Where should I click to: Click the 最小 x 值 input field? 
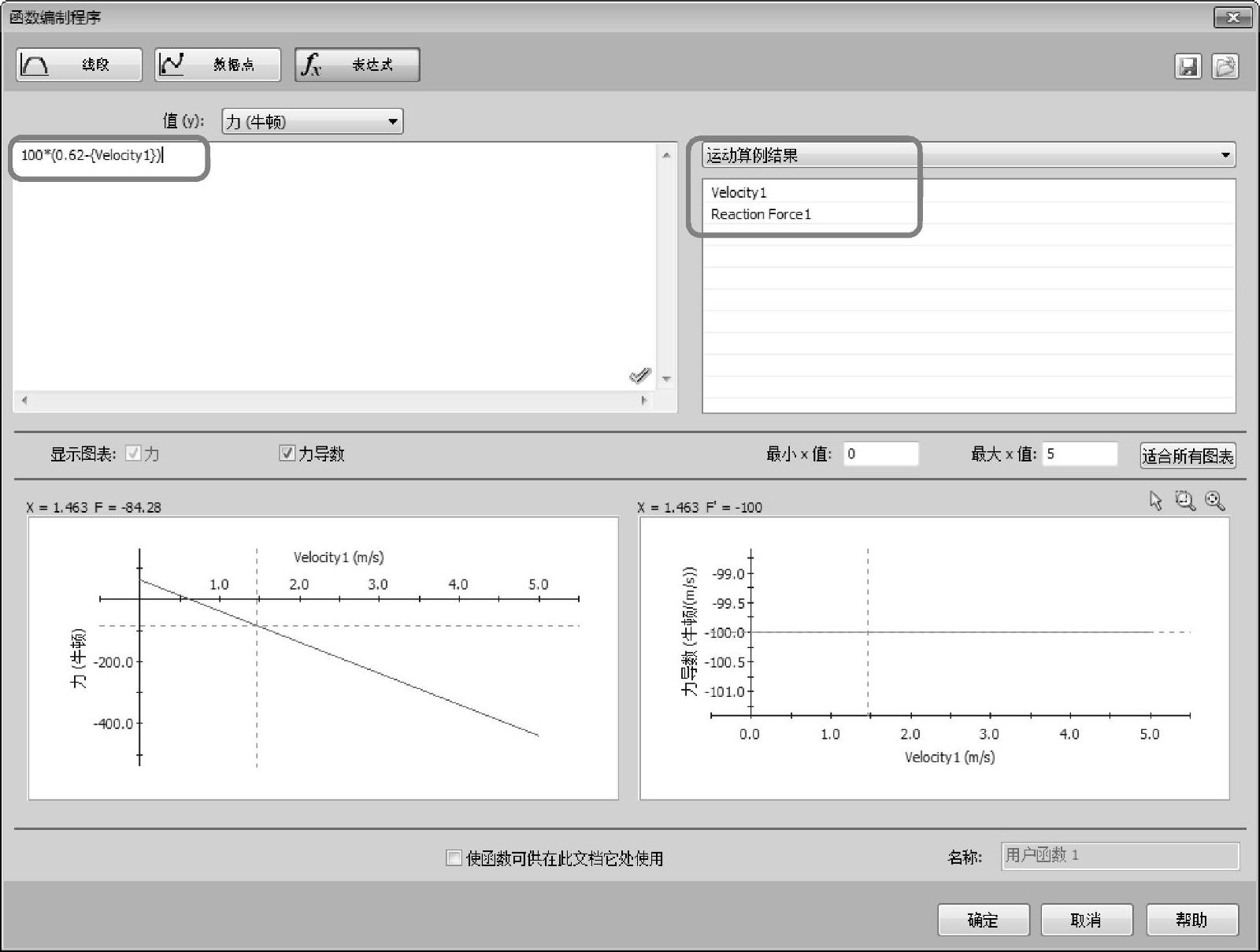881,454
